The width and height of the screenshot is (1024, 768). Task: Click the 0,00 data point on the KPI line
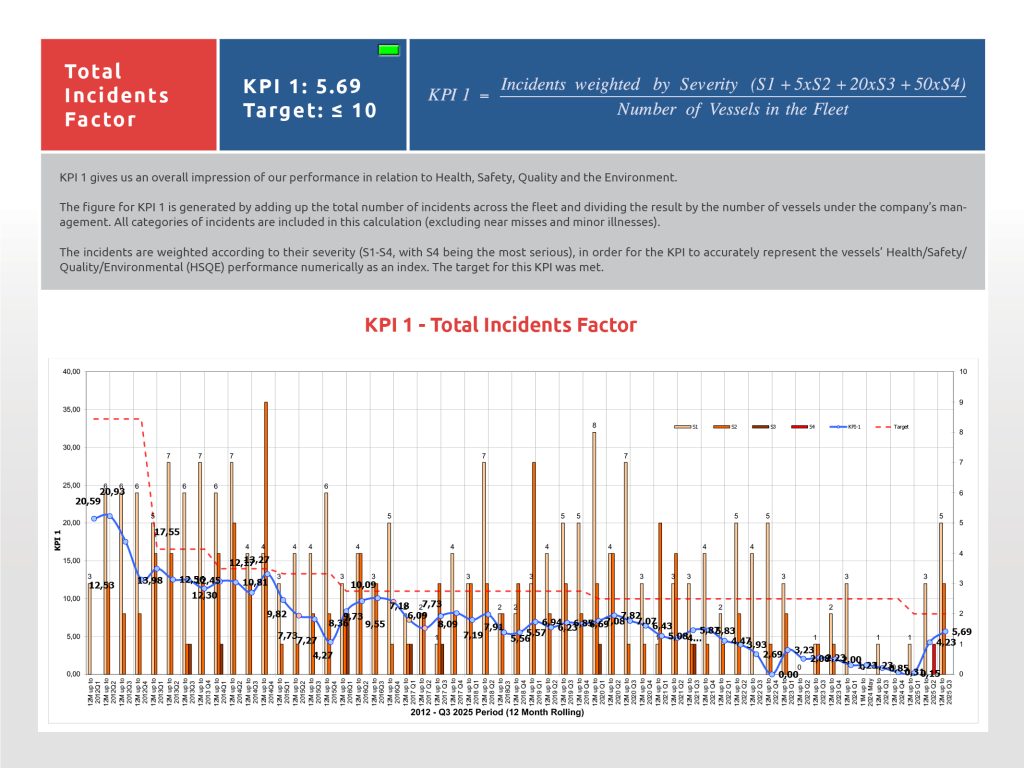(787, 675)
